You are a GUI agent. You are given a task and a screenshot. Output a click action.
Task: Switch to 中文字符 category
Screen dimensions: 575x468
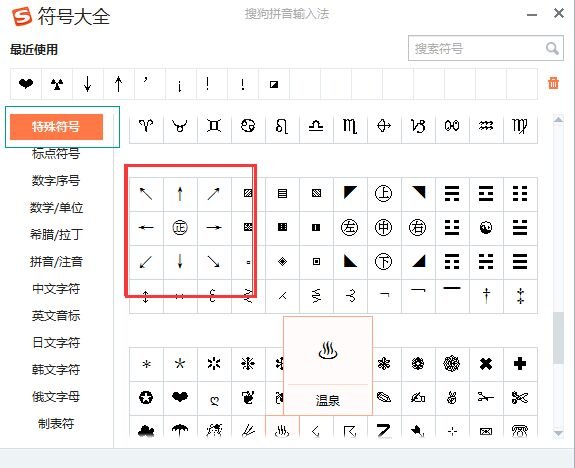pos(56,289)
